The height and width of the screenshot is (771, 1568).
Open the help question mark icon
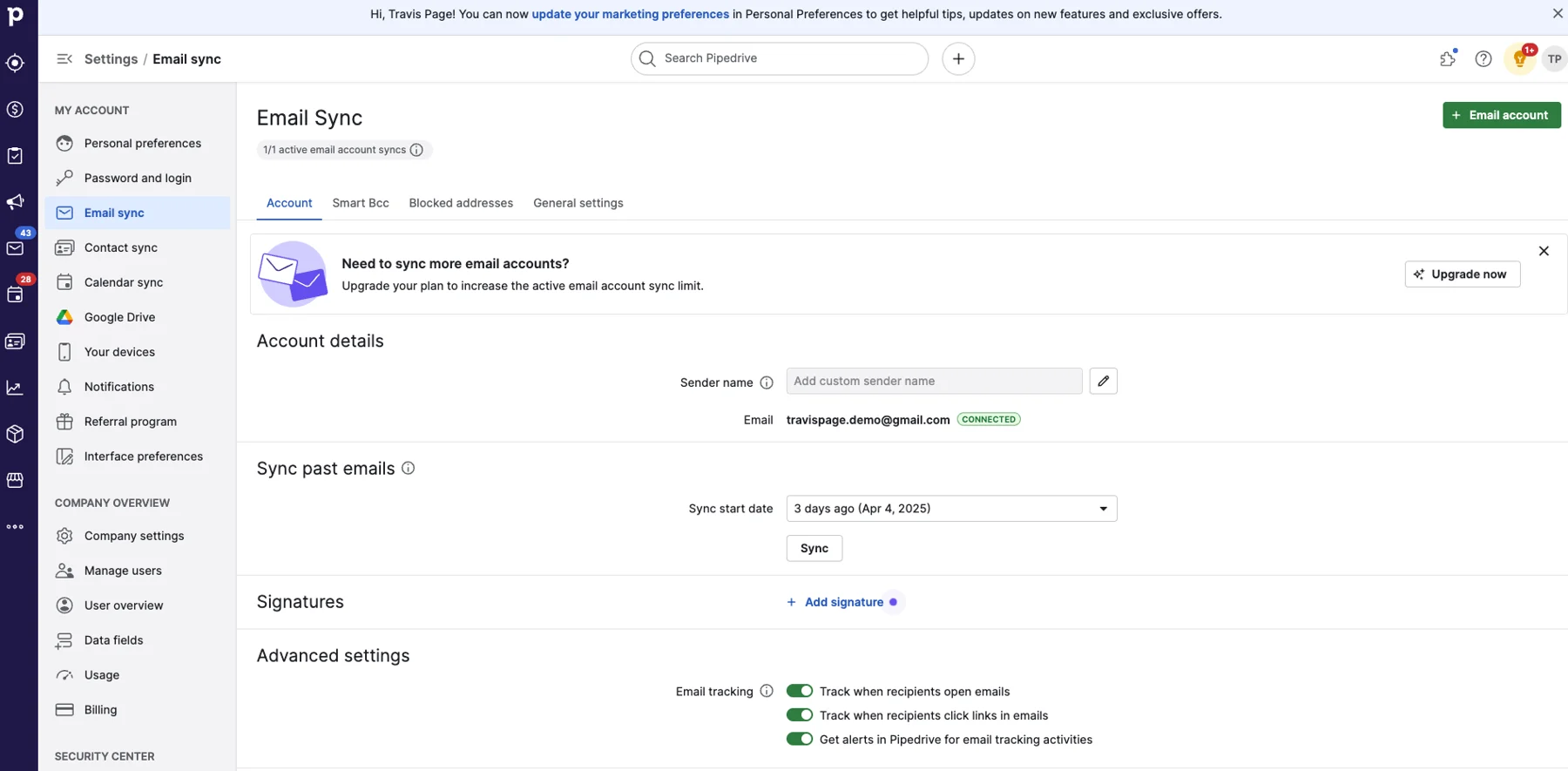click(x=1484, y=58)
